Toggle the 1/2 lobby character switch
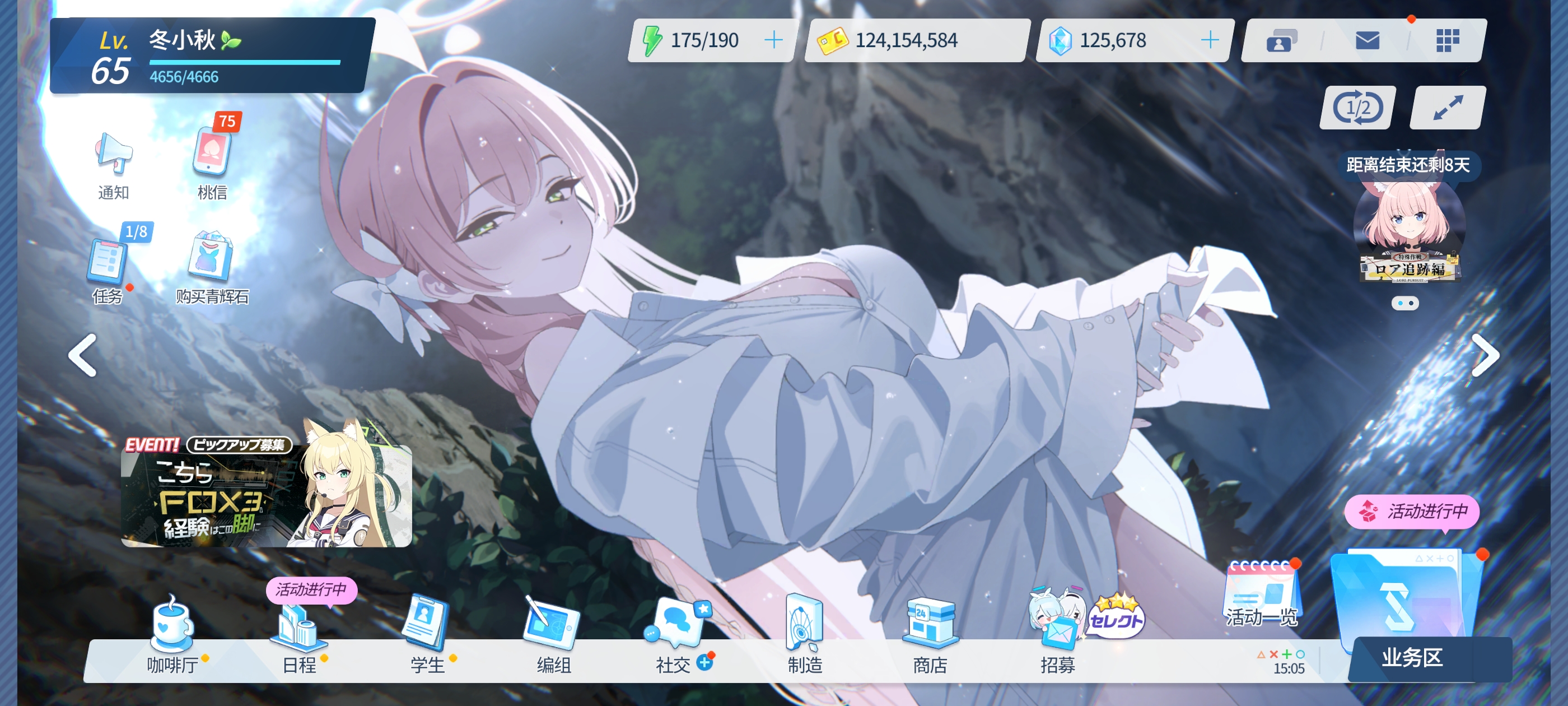The height and width of the screenshot is (706, 1568). coord(1357,108)
